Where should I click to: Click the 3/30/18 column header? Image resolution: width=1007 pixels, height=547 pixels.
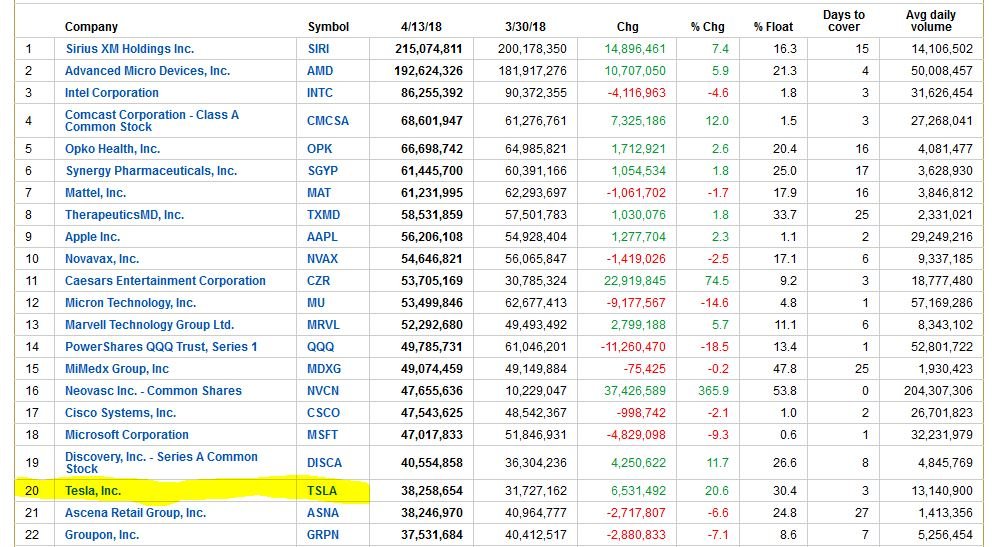point(525,27)
